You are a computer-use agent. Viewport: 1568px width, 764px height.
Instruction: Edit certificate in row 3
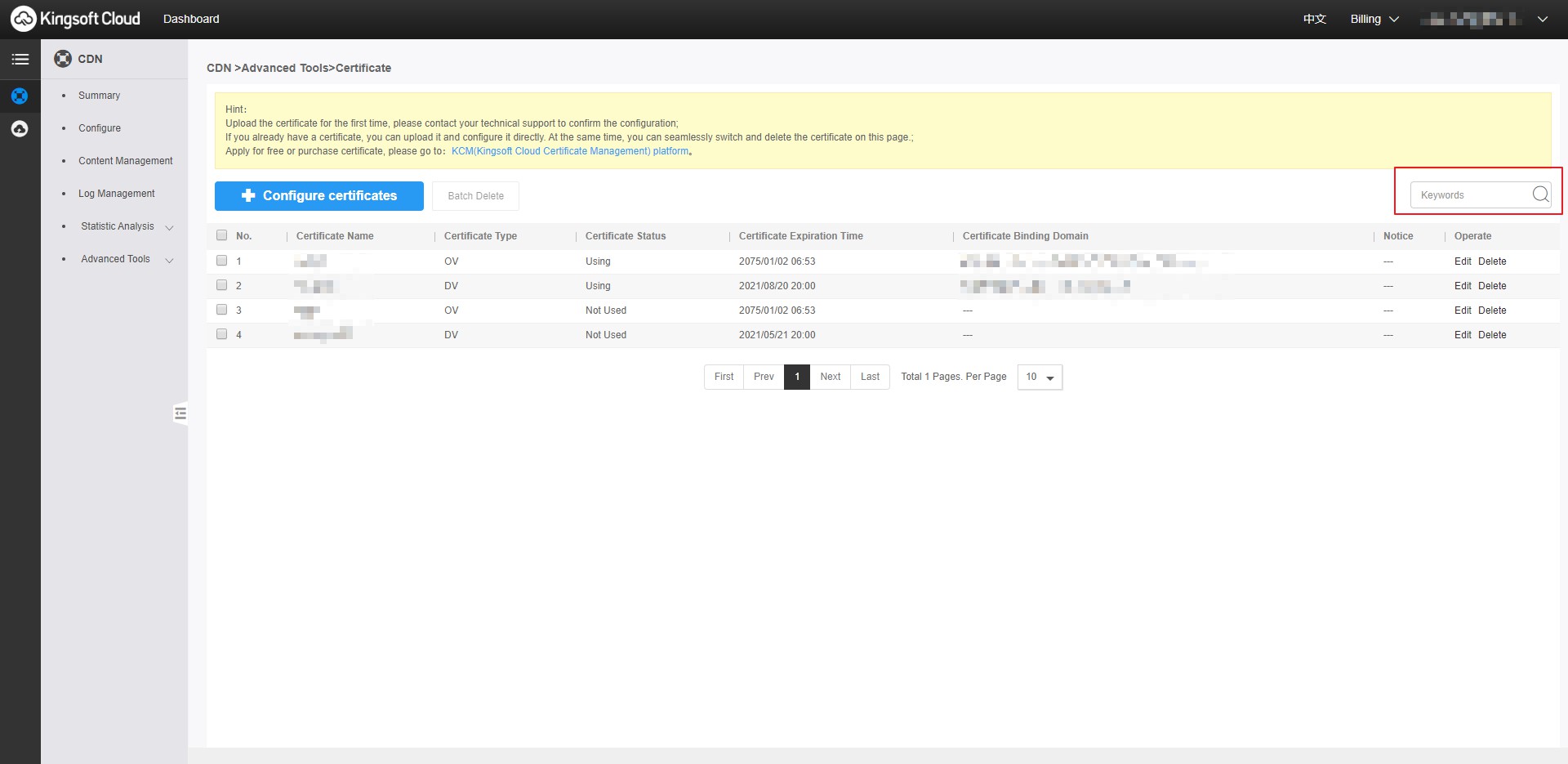tap(1463, 311)
